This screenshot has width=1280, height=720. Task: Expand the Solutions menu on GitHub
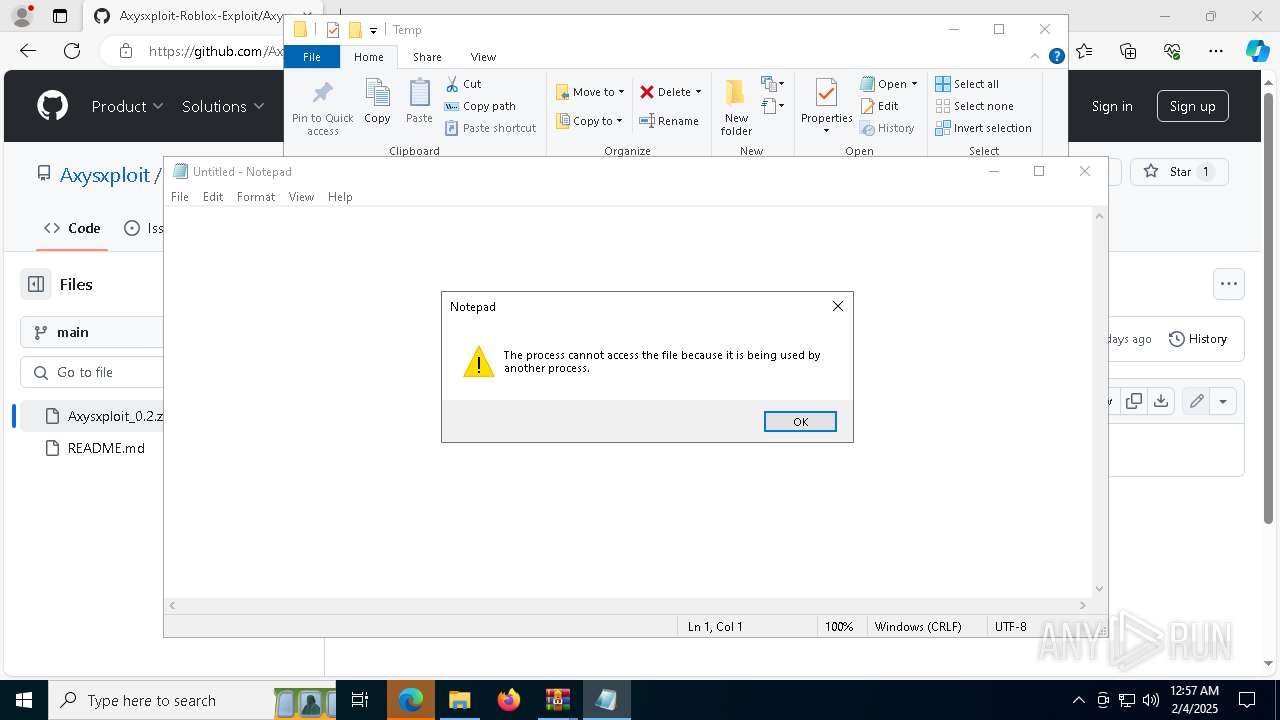pyautogui.click(x=223, y=106)
